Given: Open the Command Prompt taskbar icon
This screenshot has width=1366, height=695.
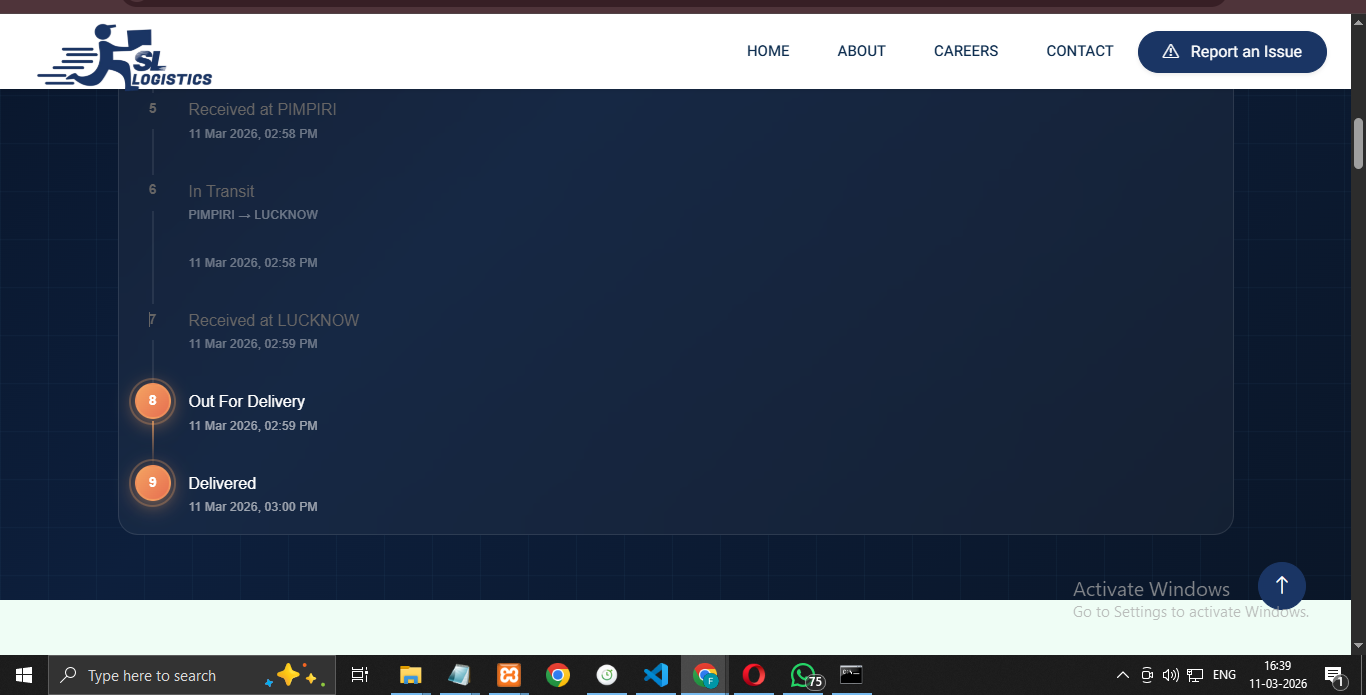Looking at the screenshot, I should 851,675.
